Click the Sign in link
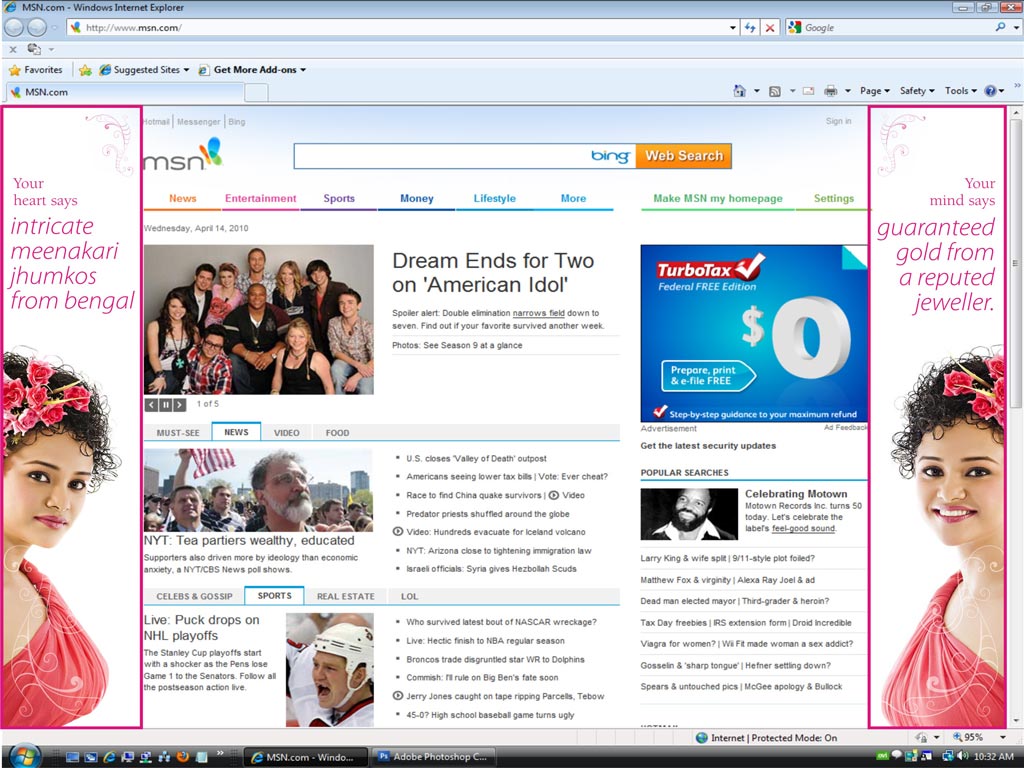Image resolution: width=1024 pixels, height=768 pixels. click(x=839, y=121)
